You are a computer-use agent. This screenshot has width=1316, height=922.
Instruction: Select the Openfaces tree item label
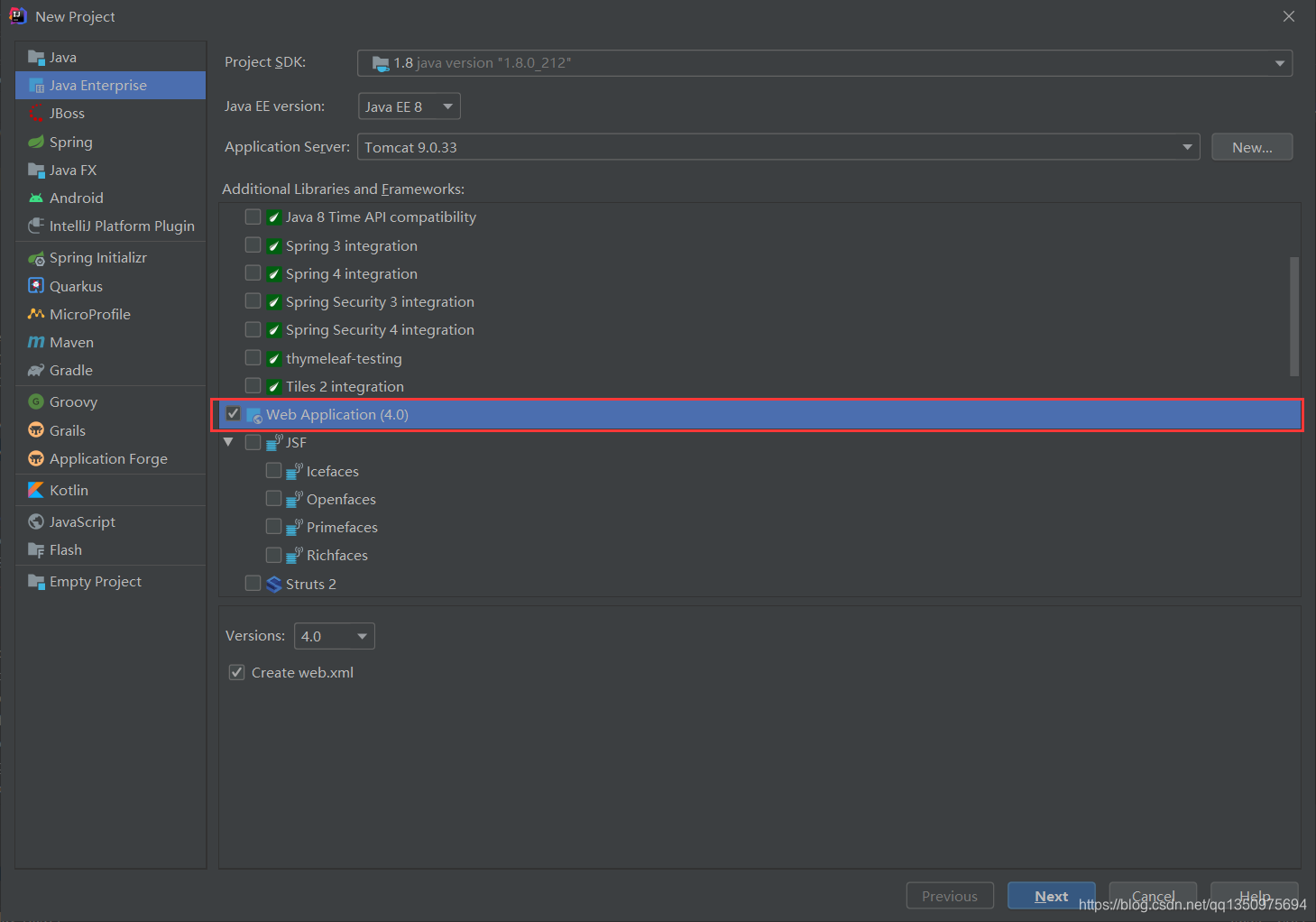coord(341,500)
